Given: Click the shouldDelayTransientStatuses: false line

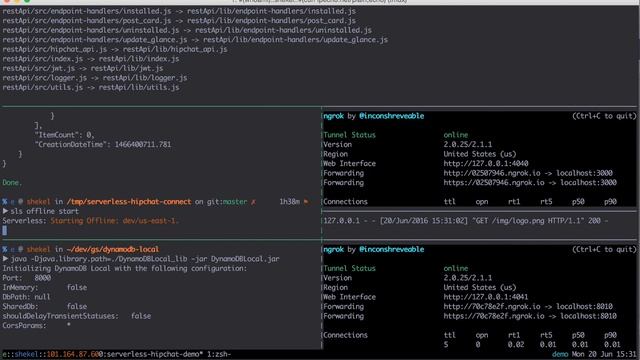Looking at the screenshot, I should (77, 316).
